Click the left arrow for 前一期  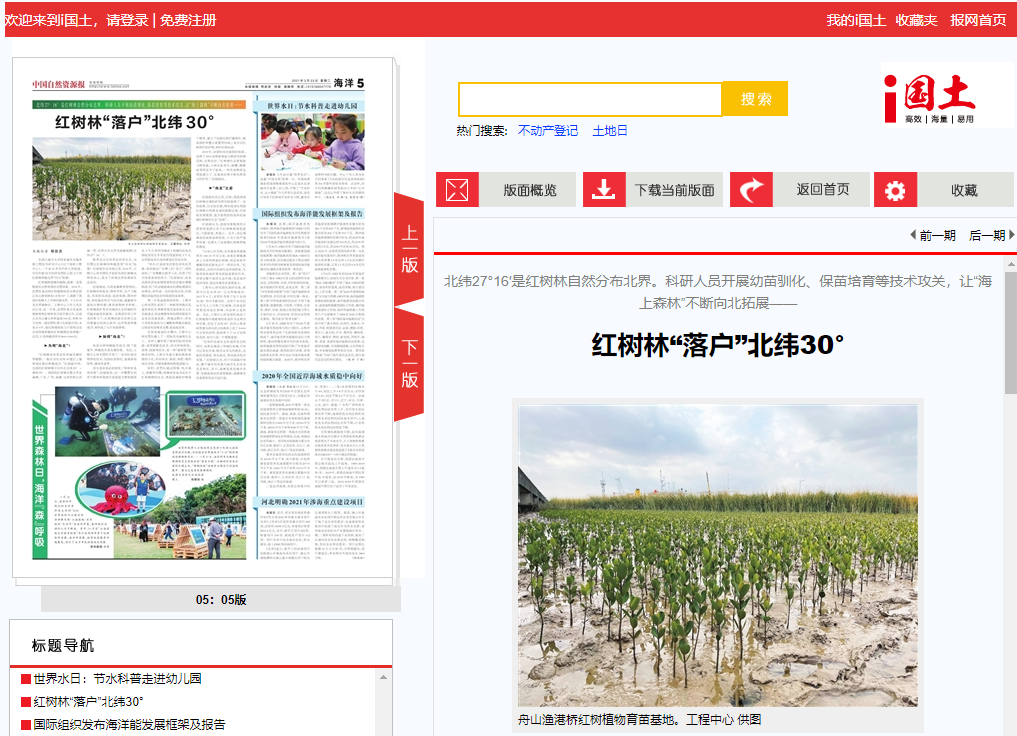click(x=912, y=235)
